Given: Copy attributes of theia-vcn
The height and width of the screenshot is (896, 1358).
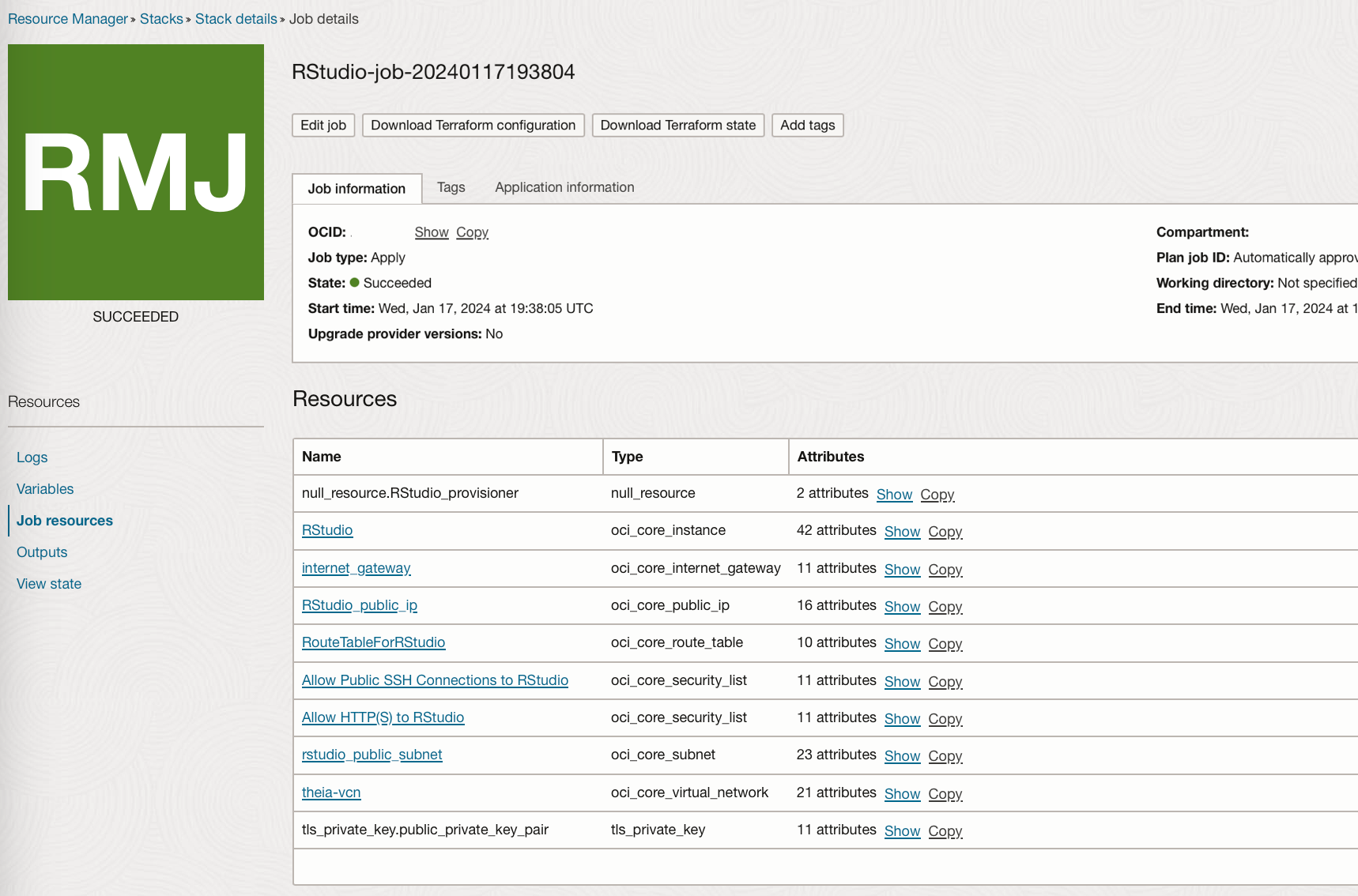Looking at the screenshot, I should 945,794.
